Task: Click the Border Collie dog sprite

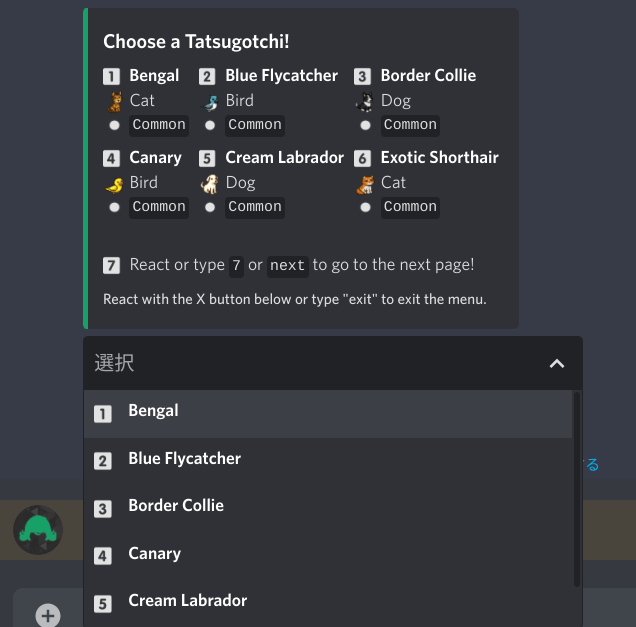Action: click(365, 102)
